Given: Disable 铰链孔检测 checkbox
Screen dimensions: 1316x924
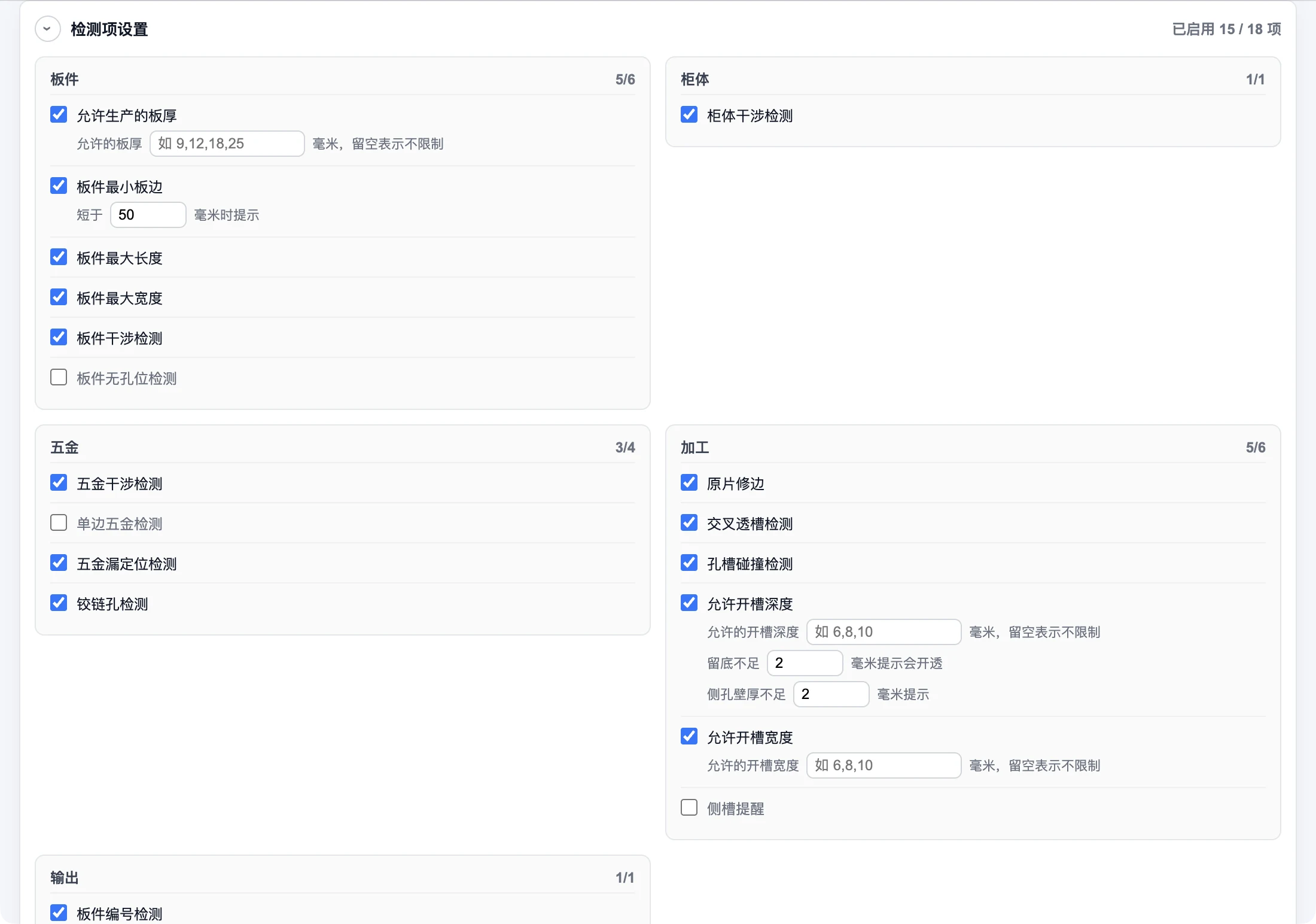Looking at the screenshot, I should pos(59,603).
